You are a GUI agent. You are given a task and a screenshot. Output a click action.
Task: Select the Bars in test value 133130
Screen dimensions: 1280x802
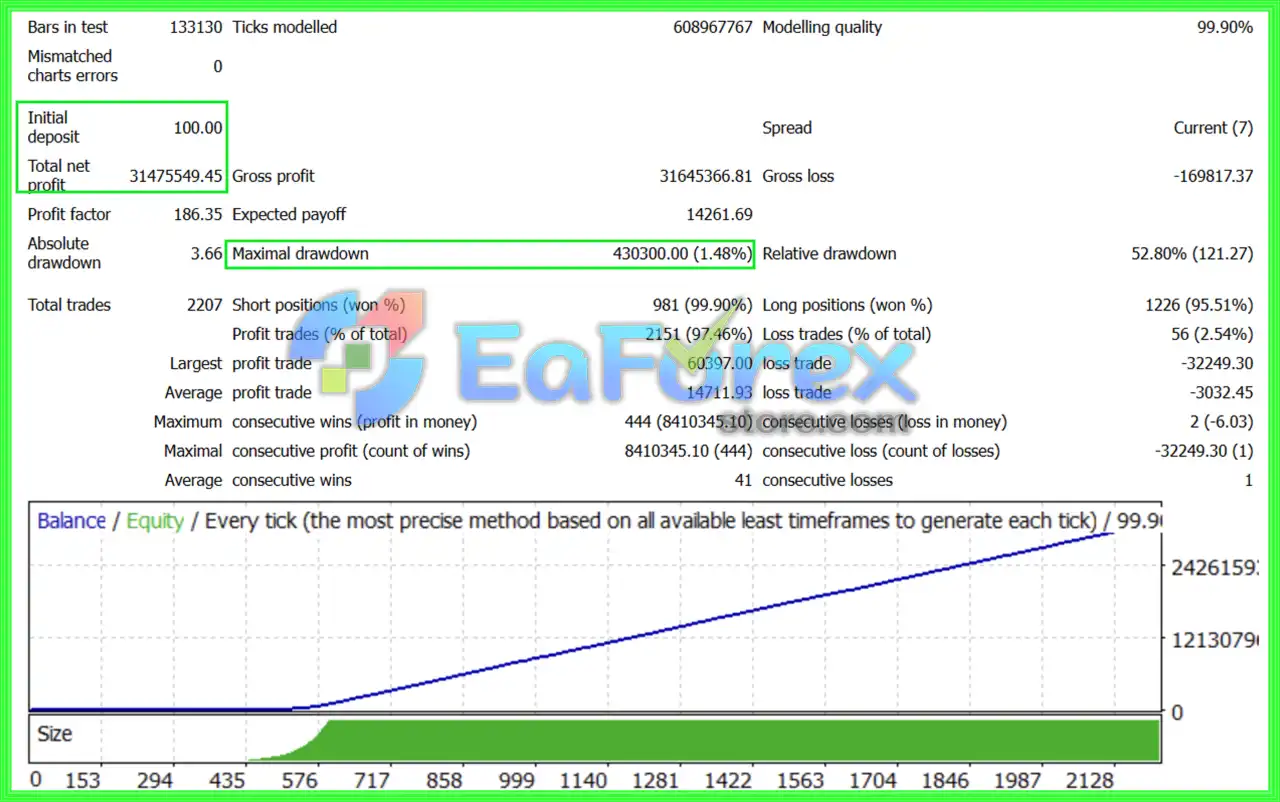click(x=196, y=27)
